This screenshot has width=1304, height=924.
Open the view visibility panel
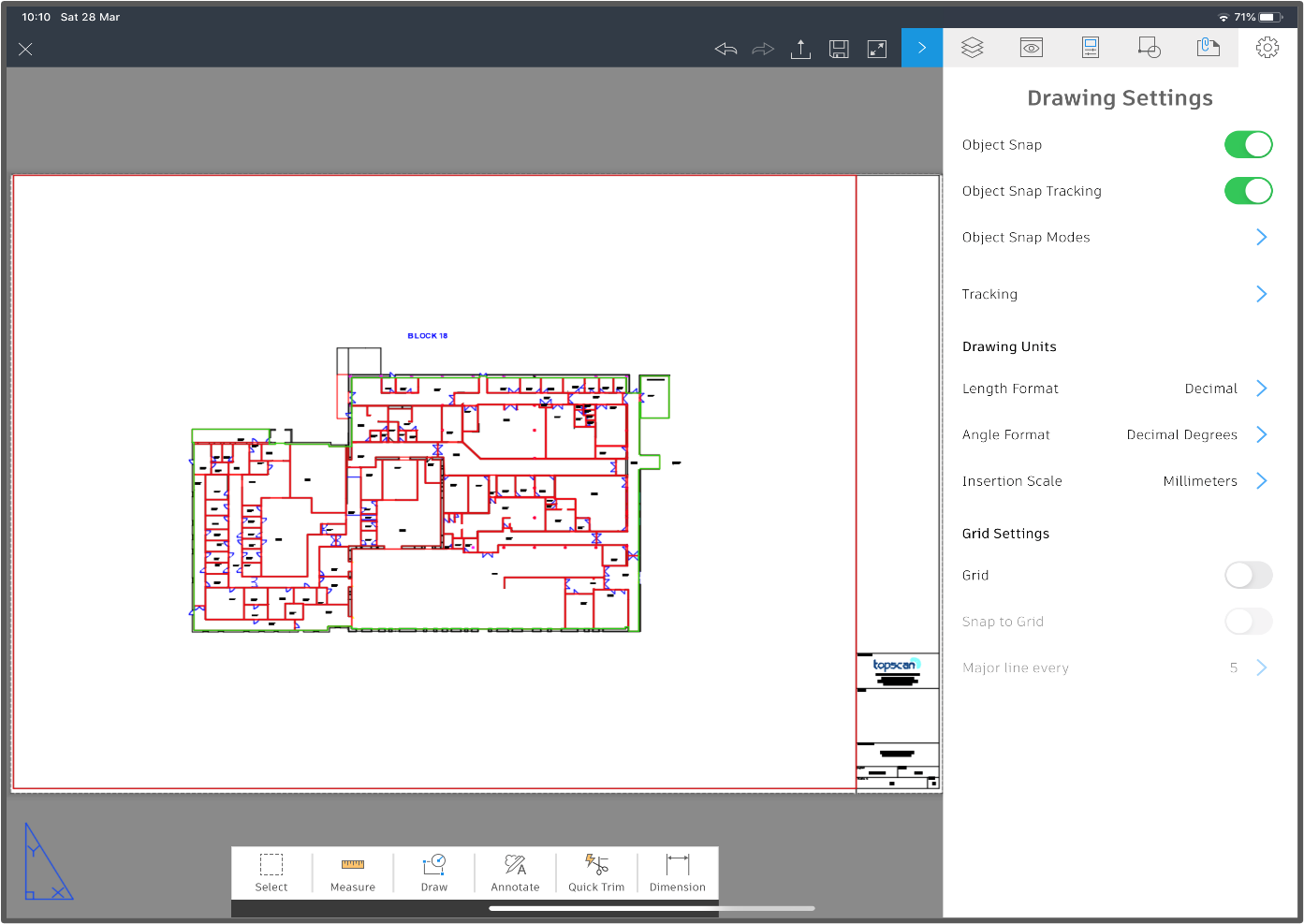pyautogui.click(x=1031, y=47)
